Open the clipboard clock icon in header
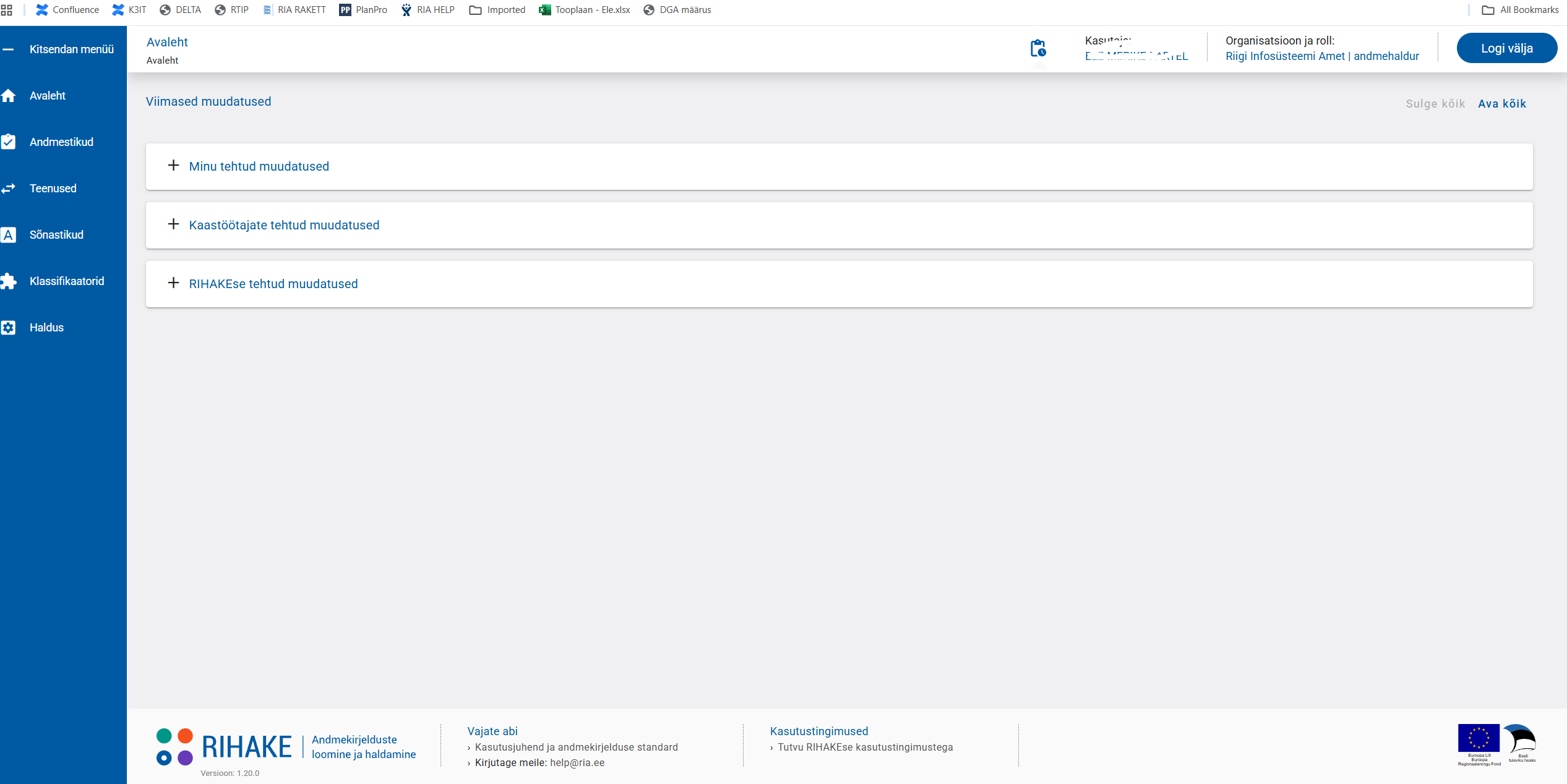This screenshot has width=1567, height=784. [x=1038, y=48]
